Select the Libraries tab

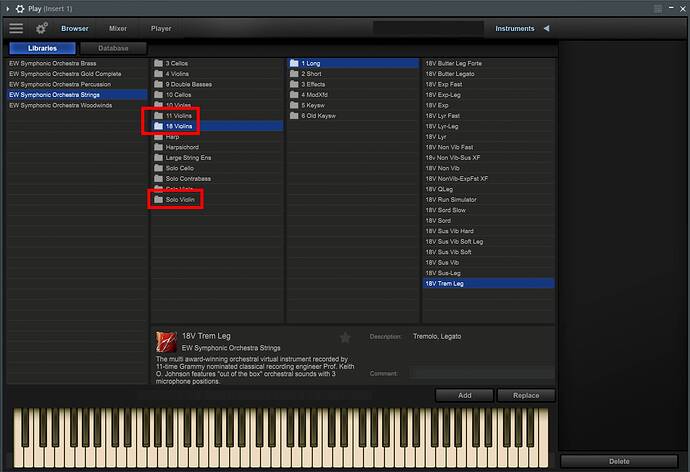[x=42, y=48]
